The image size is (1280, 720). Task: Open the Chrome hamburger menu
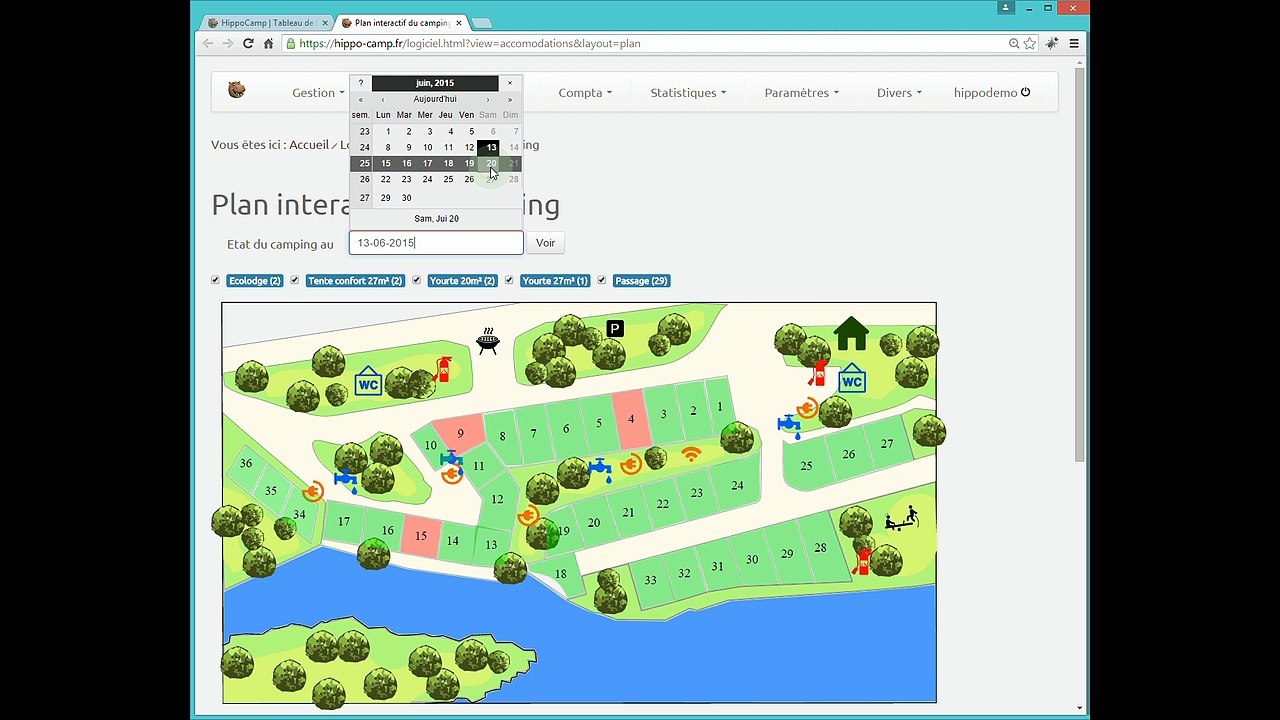pyautogui.click(x=1074, y=43)
